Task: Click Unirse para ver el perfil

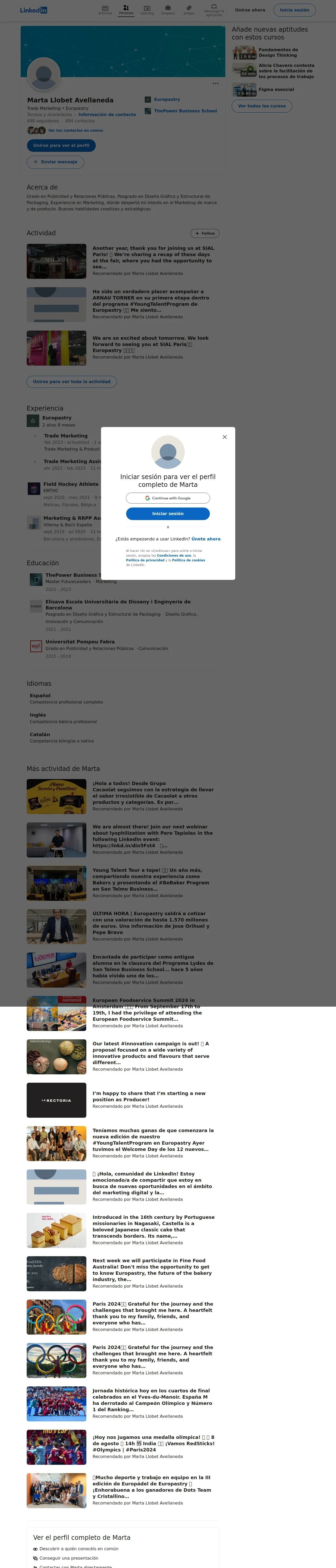Action: [61, 146]
